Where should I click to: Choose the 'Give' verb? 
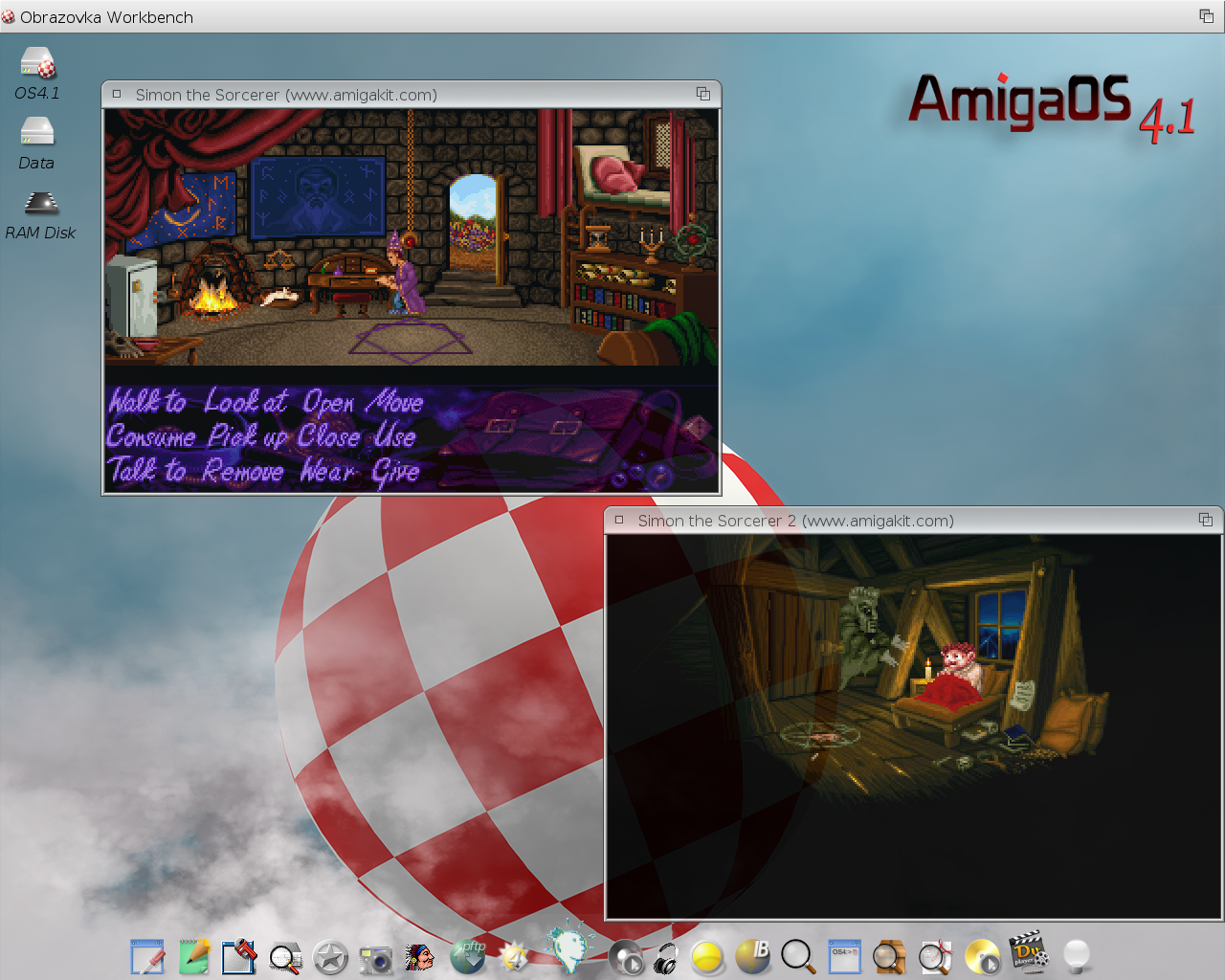pyautogui.click(x=395, y=472)
